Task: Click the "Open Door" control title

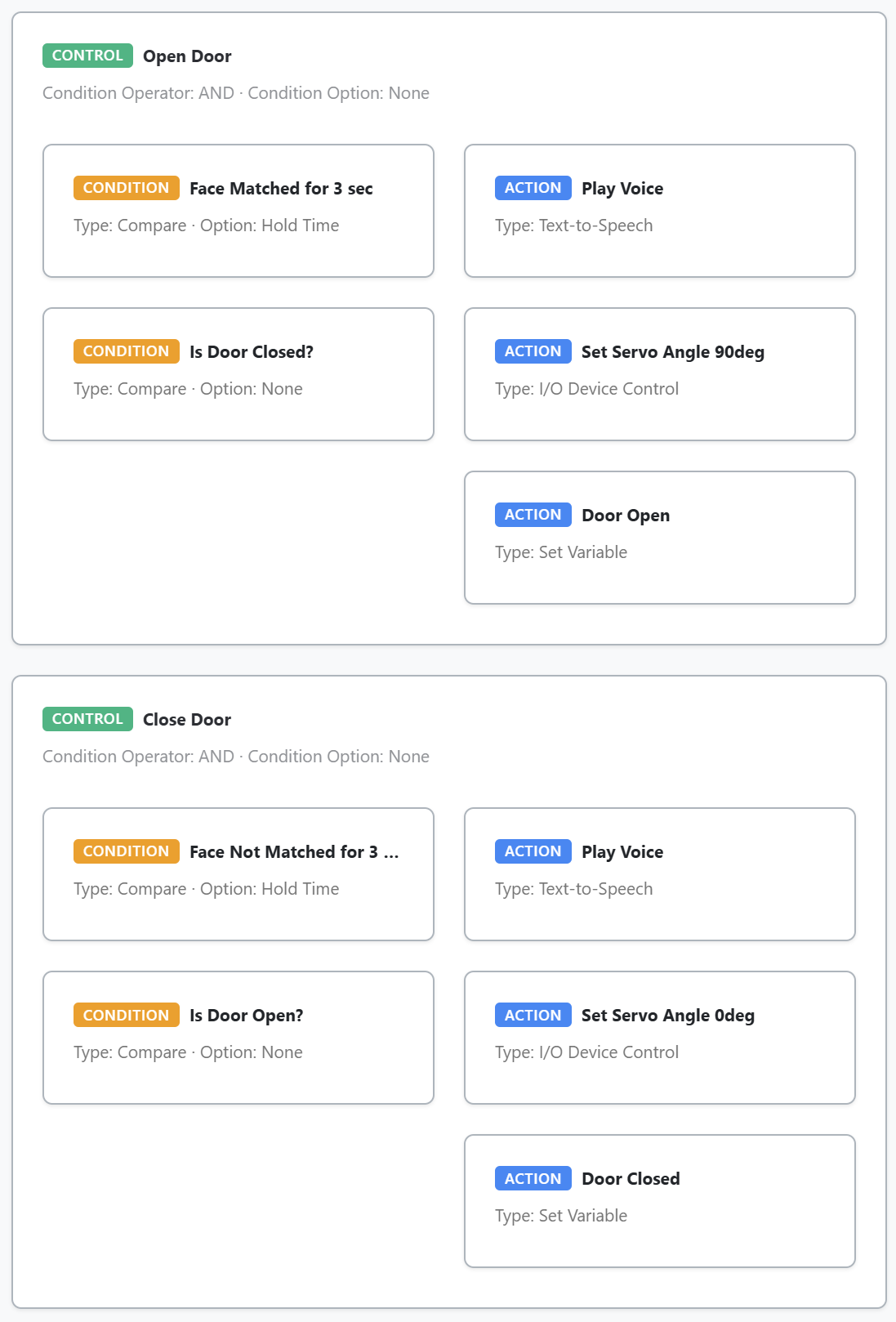Action: tap(187, 56)
